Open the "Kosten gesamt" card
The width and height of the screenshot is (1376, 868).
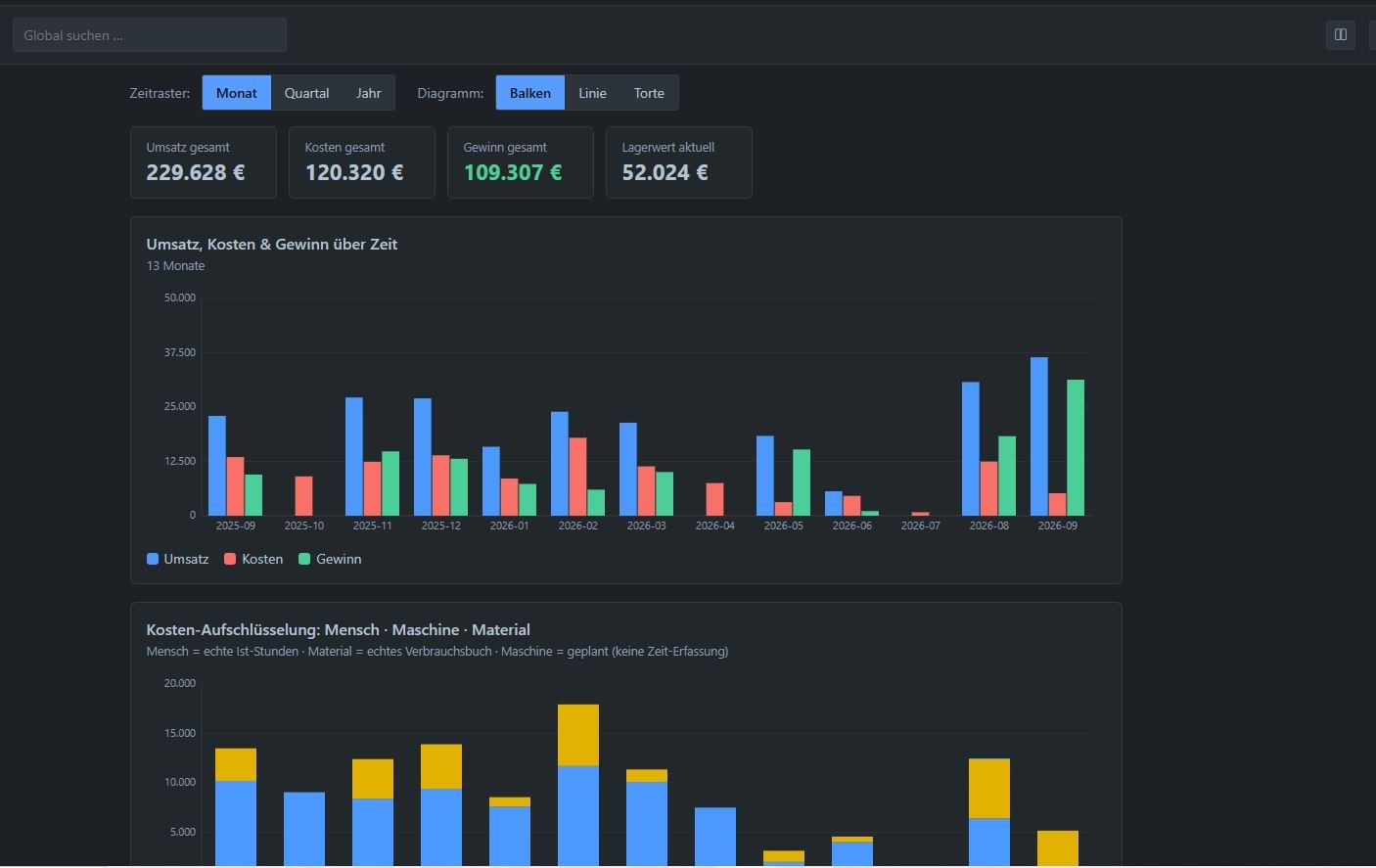pos(362,162)
